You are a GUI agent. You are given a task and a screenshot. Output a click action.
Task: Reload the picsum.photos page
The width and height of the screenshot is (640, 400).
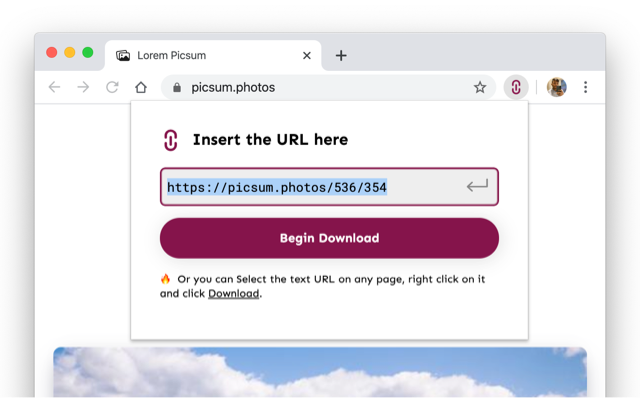[x=112, y=87]
